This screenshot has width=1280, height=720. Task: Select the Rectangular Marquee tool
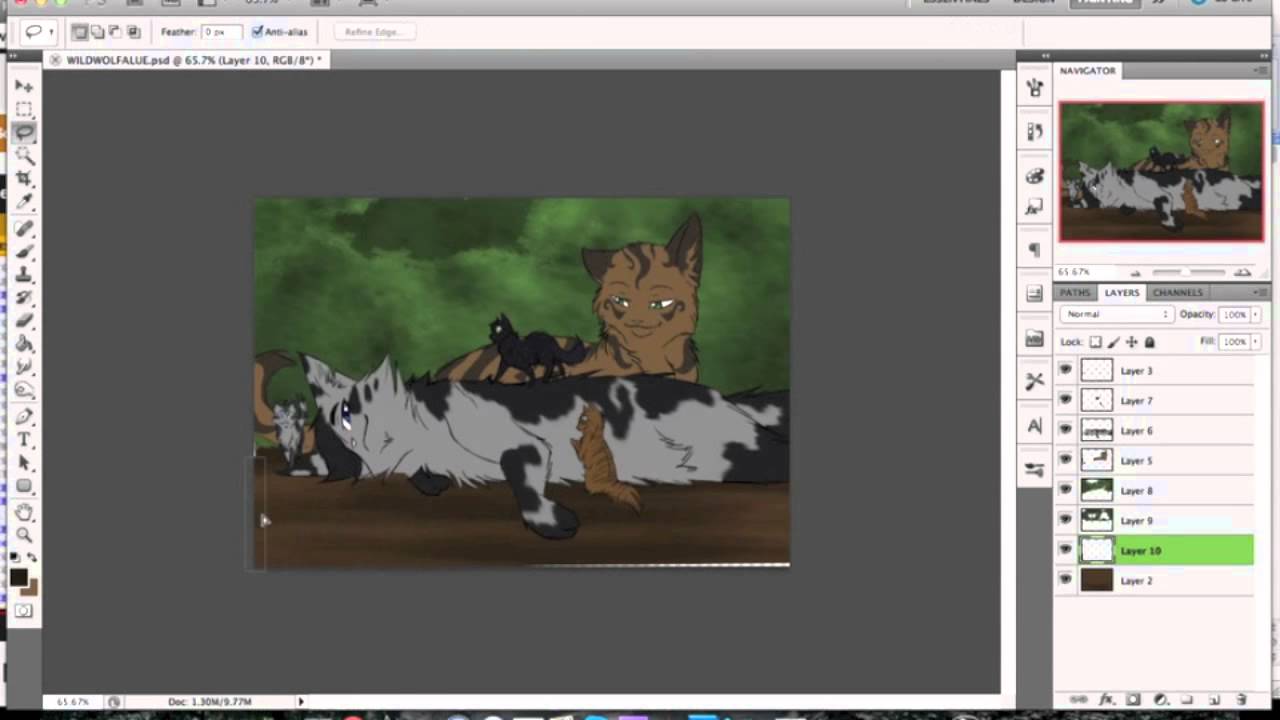[24, 109]
